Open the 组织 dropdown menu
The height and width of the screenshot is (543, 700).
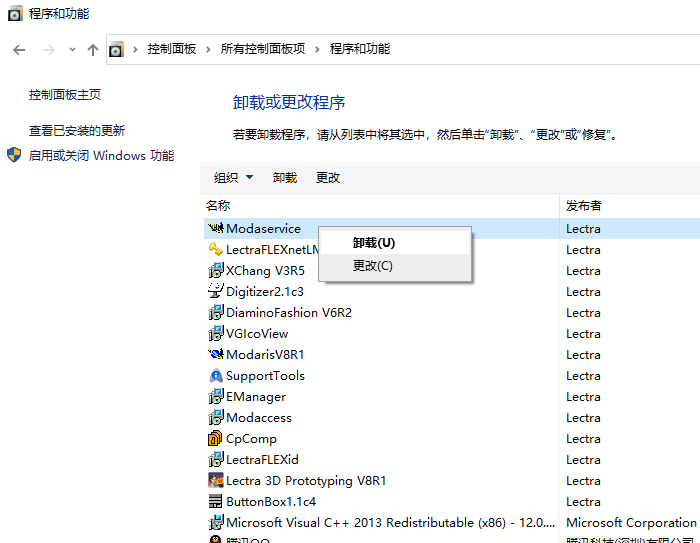pos(233,177)
